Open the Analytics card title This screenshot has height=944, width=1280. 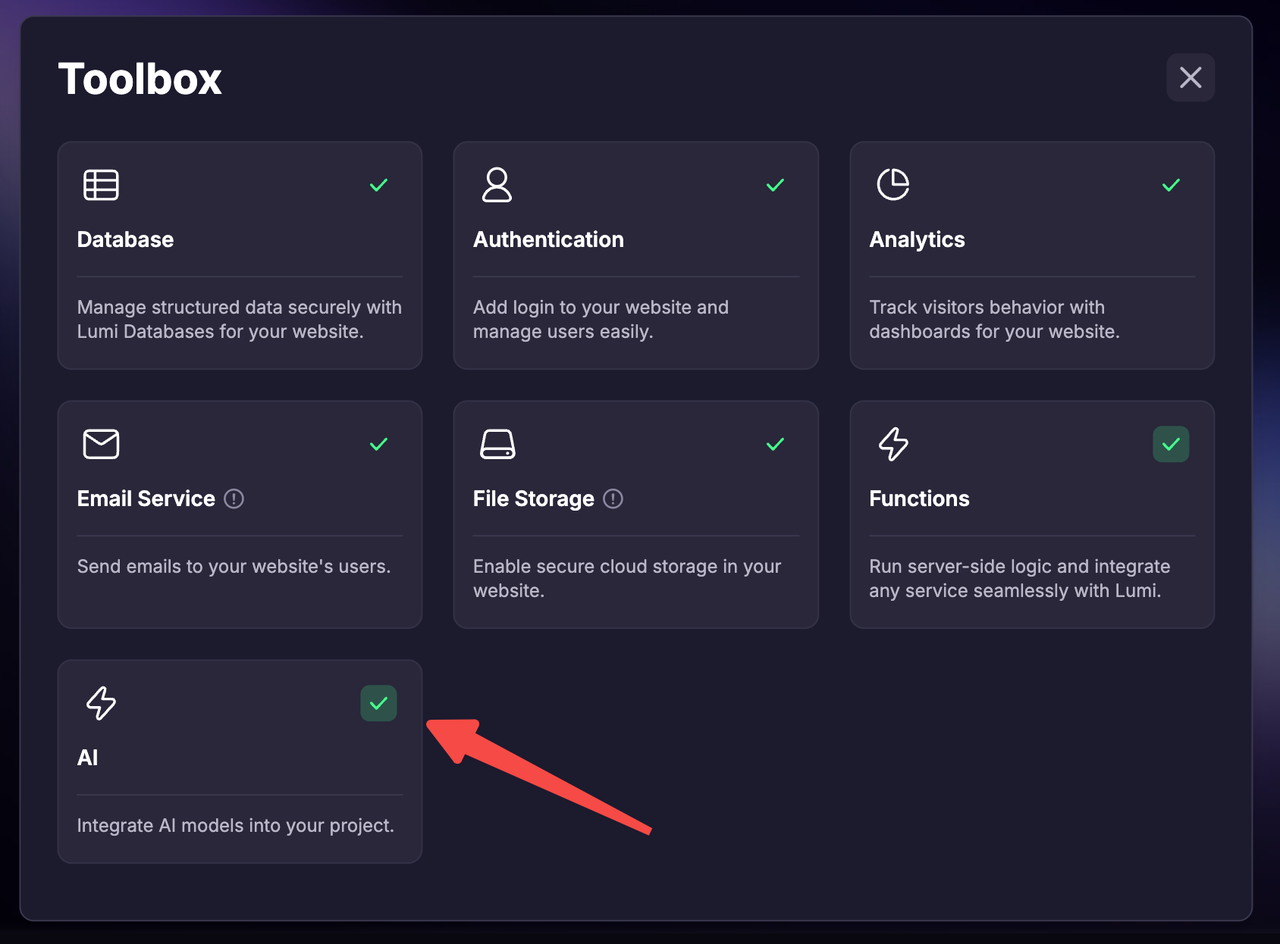coord(917,240)
